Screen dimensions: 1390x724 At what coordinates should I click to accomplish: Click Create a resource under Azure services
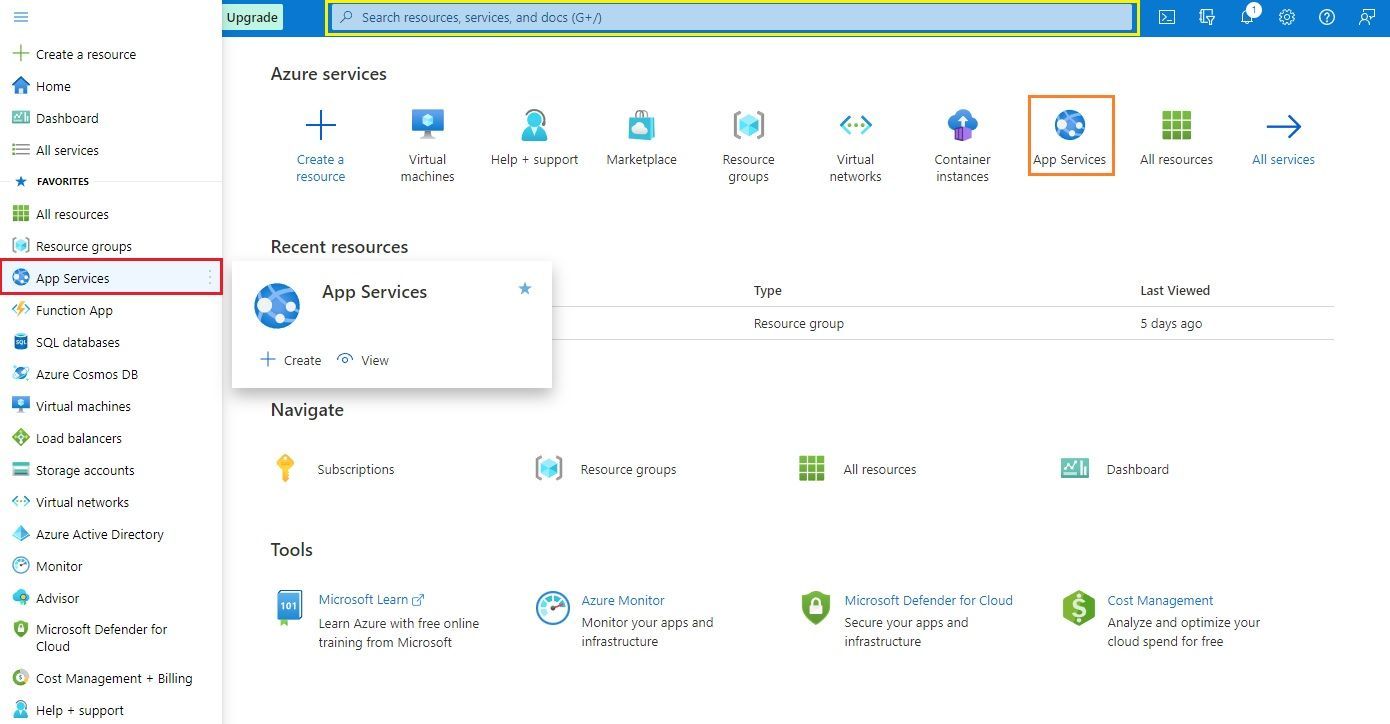coord(321,146)
